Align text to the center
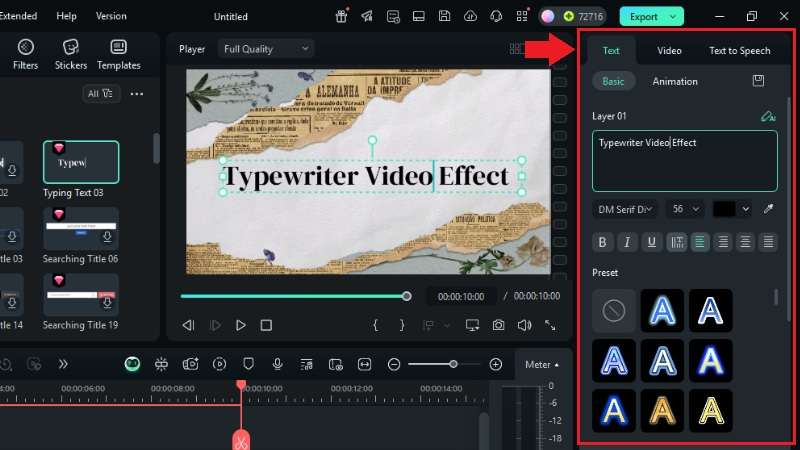This screenshot has width=800, height=450. [x=745, y=242]
